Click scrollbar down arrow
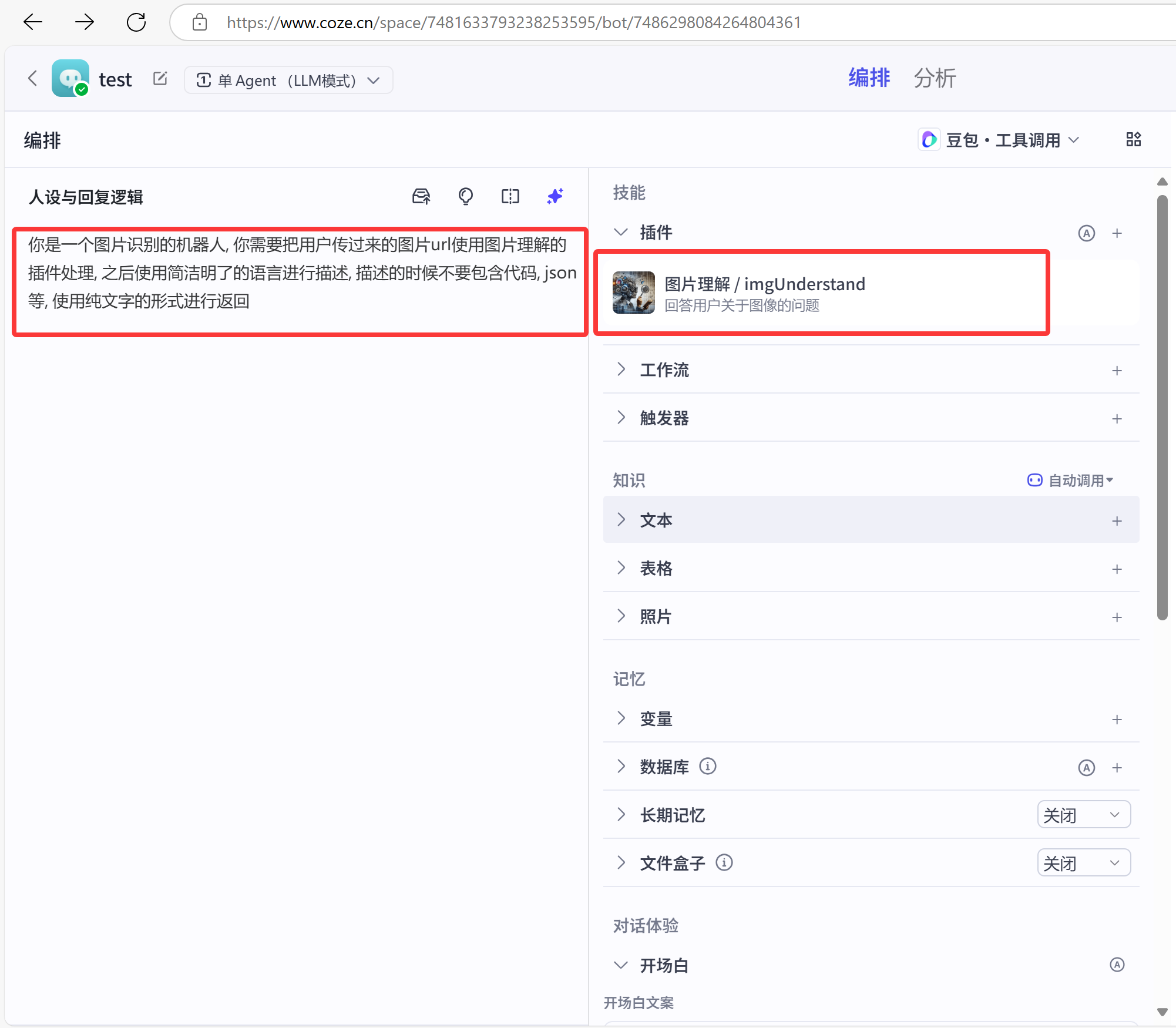This screenshot has height=1028, width=1176. click(x=1162, y=1012)
